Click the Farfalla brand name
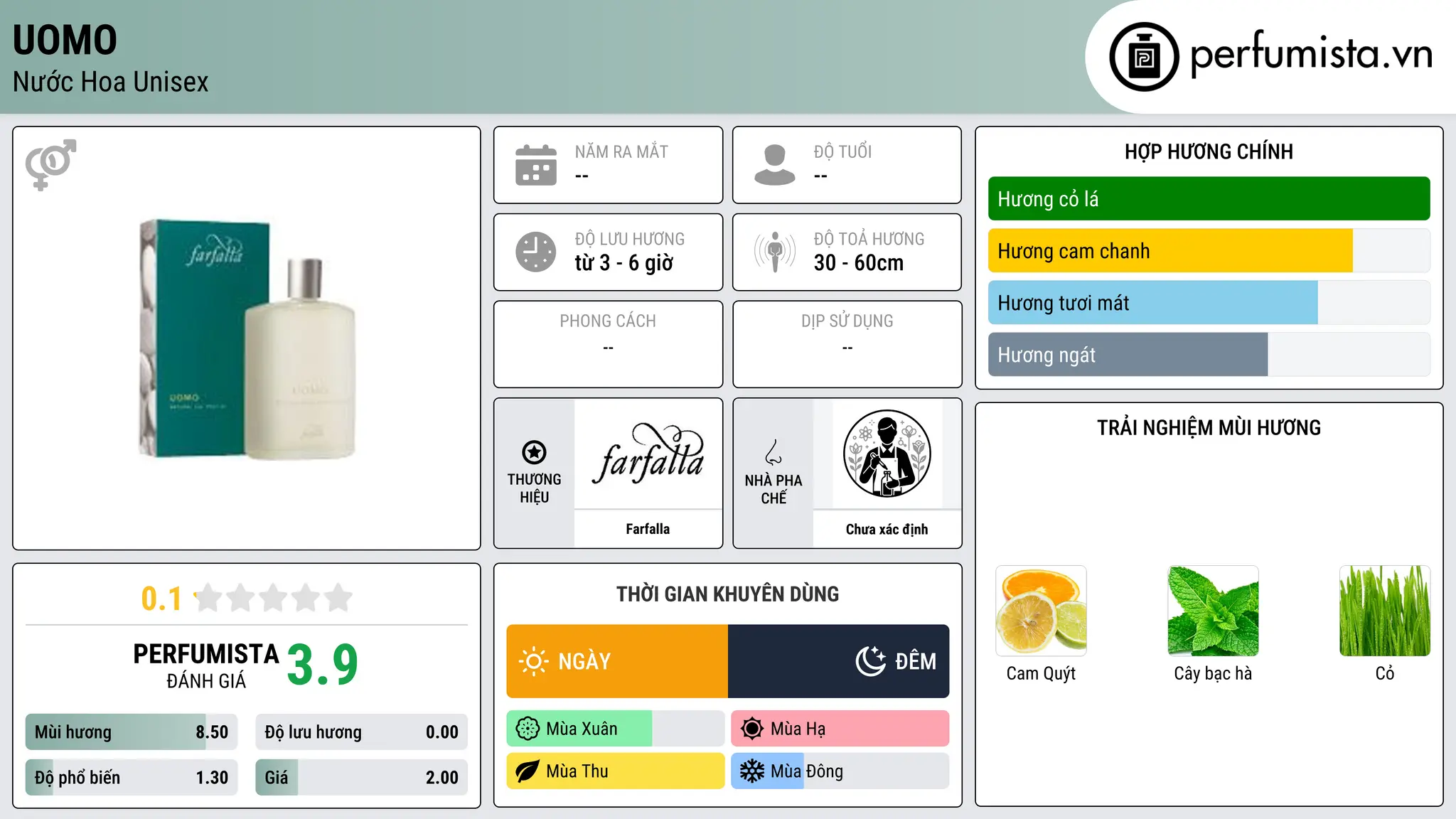This screenshot has width=1456, height=819. click(648, 529)
